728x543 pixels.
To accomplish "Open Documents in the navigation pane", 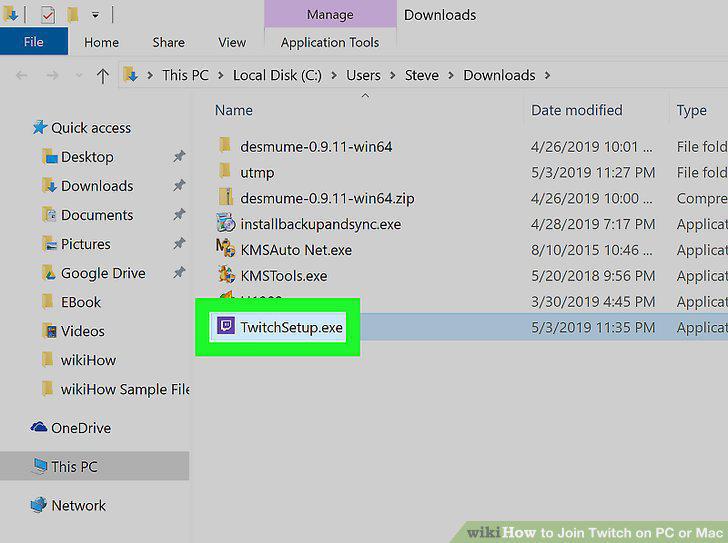I will click(97, 215).
